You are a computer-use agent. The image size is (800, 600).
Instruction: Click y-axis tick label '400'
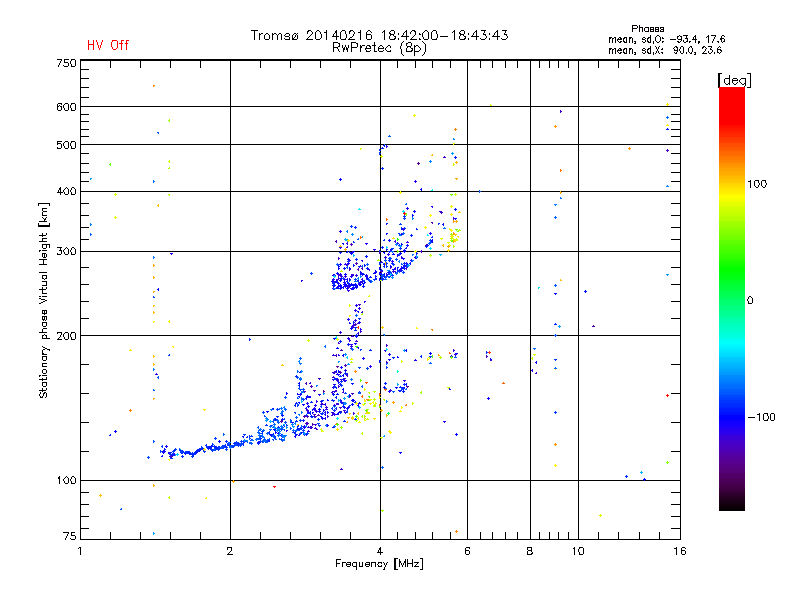[66, 192]
